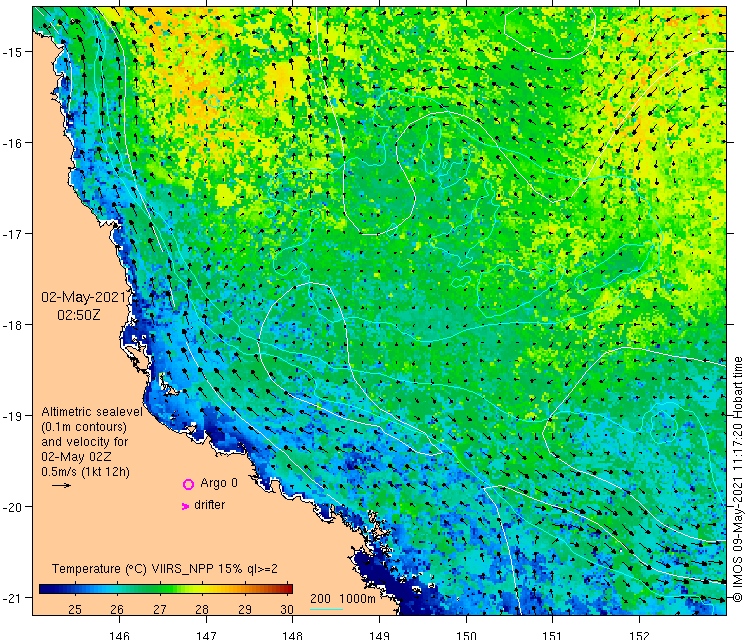Image resolution: width=750 pixels, height=640 pixels.
Task: Click the cyan 200m depth contour legend line
Action: 326,609
